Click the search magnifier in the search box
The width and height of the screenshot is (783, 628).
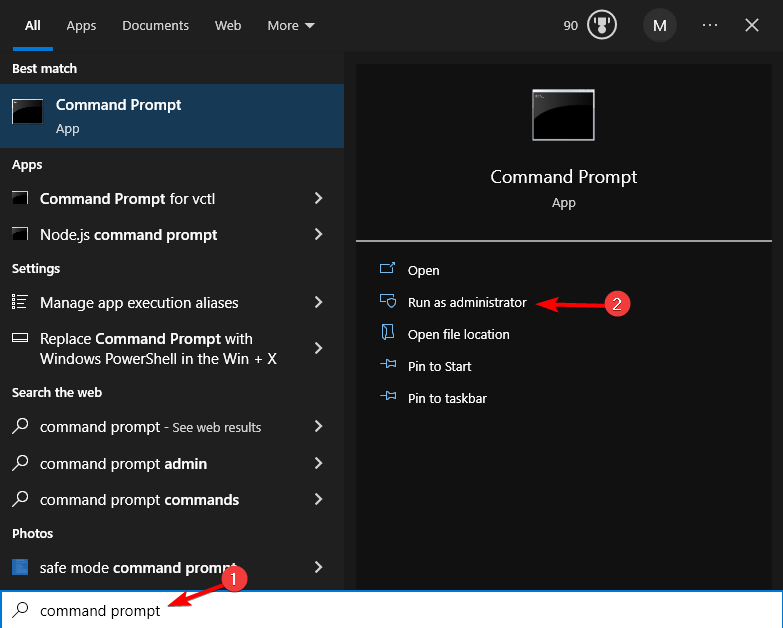pyautogui.click(x=20, y=610)
